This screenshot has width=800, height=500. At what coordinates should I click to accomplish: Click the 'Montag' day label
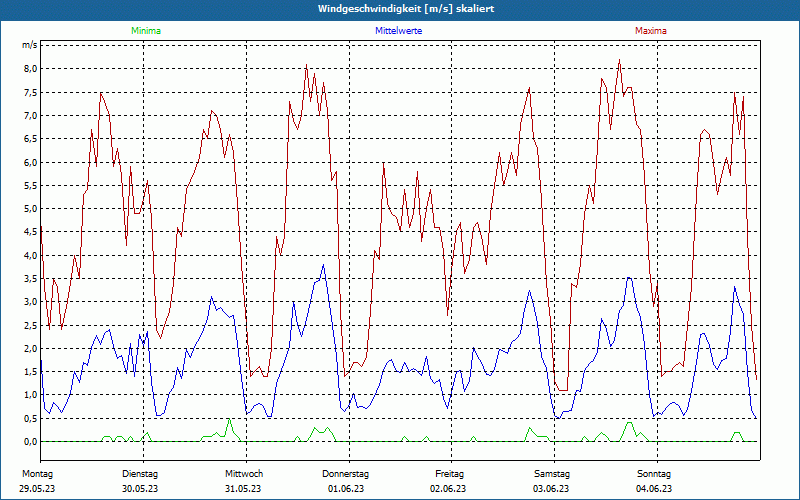(37, 474)
